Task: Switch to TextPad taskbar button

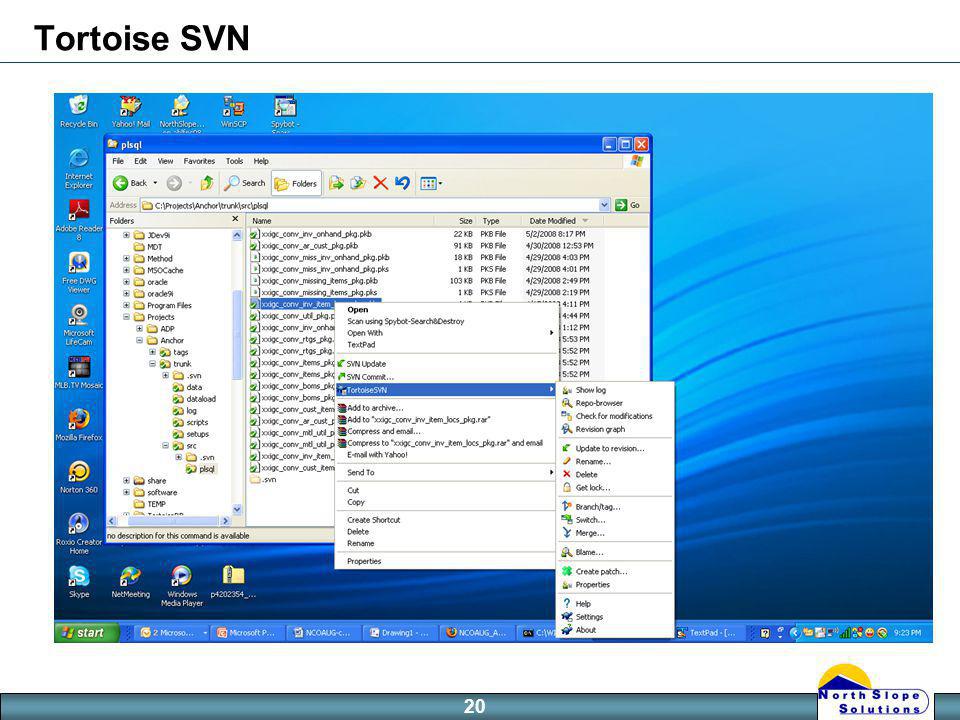Action: 708,632
